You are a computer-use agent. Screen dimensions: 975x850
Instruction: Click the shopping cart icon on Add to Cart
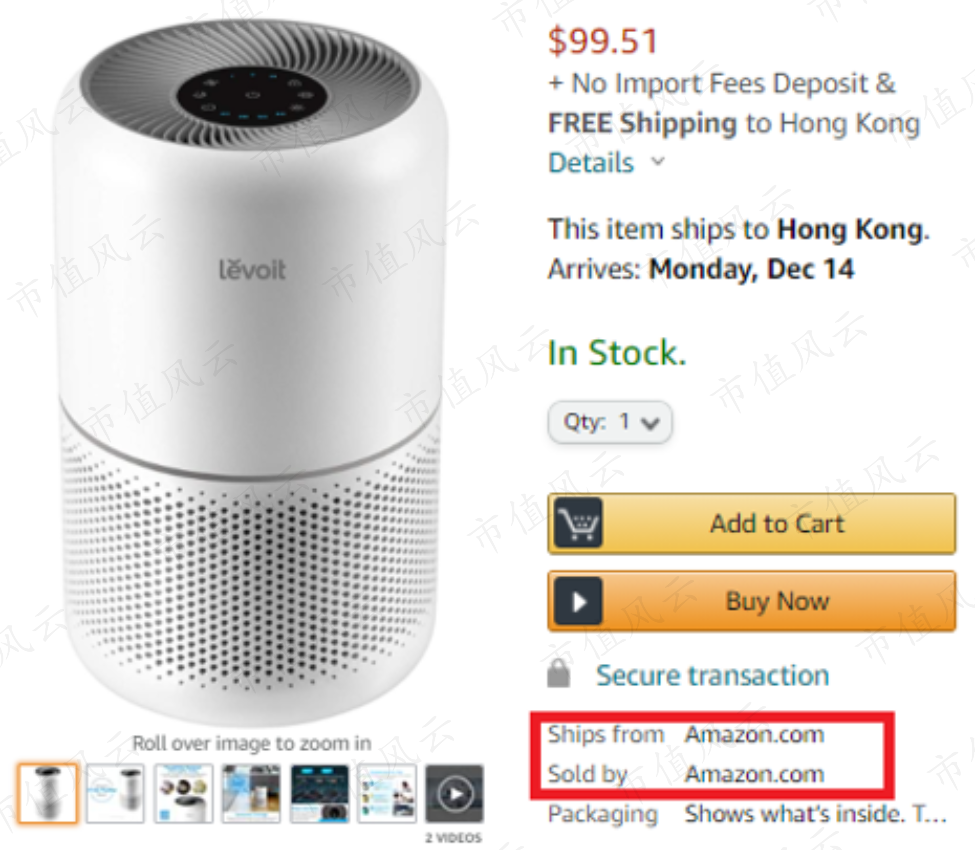(x=577, y=523)
